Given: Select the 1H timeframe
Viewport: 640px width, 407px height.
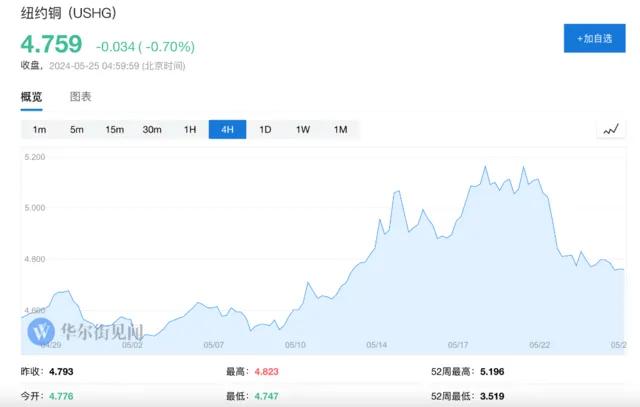Looking at the screenshot, I should click(x=190, y=130).
